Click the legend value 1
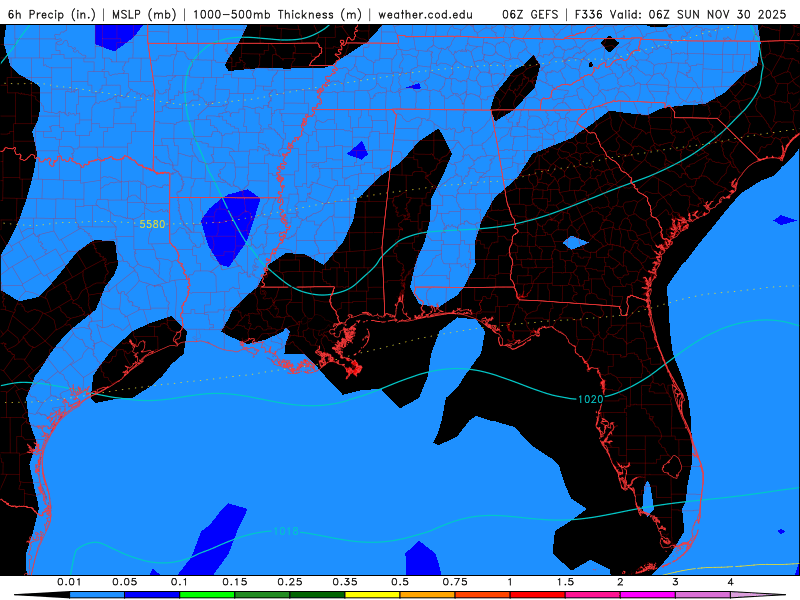The width and height of the screenshot is (800, 600). (510, 582)
